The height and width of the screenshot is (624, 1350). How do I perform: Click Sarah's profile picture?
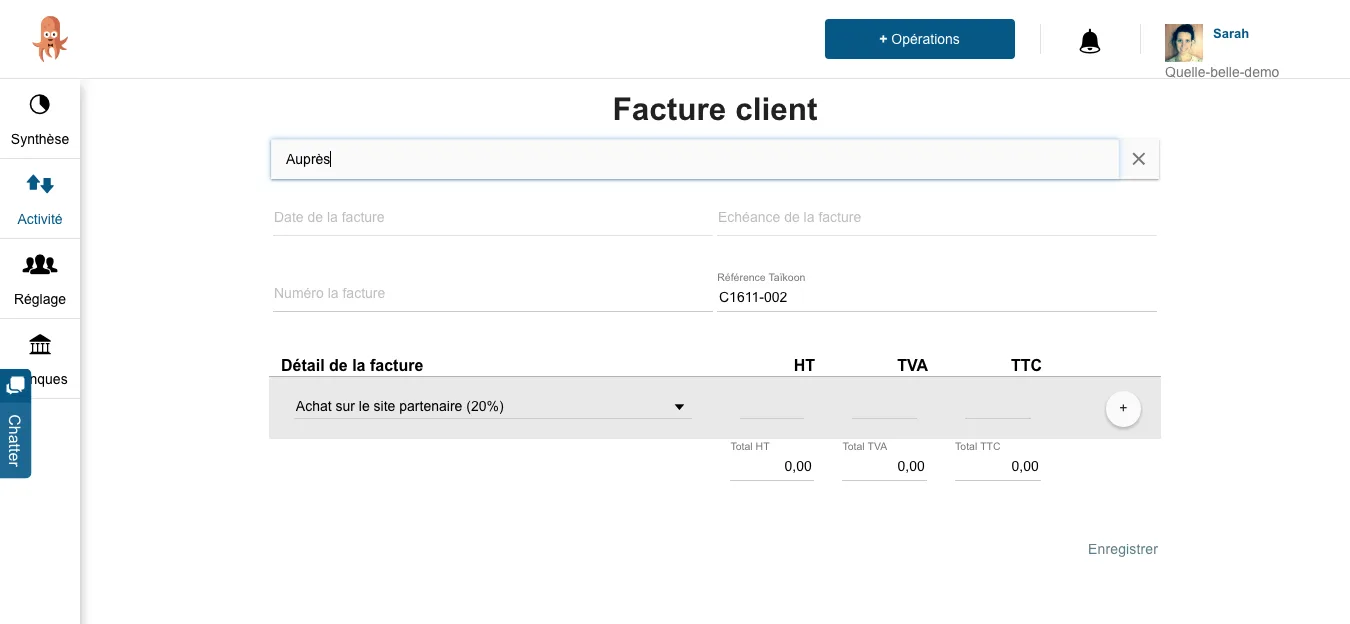[1184, 43]
